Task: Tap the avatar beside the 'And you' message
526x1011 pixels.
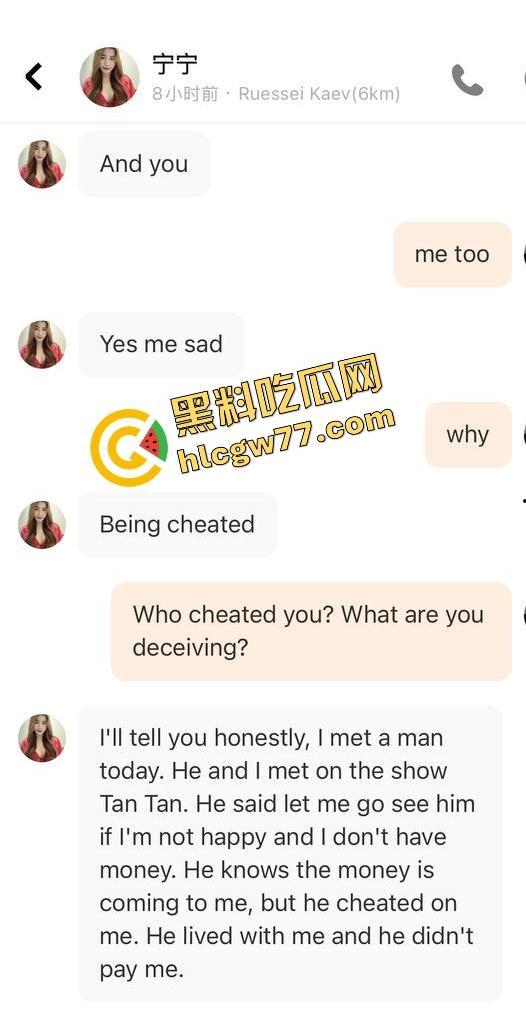Action: pyautogui.click(x=42, y=164)
